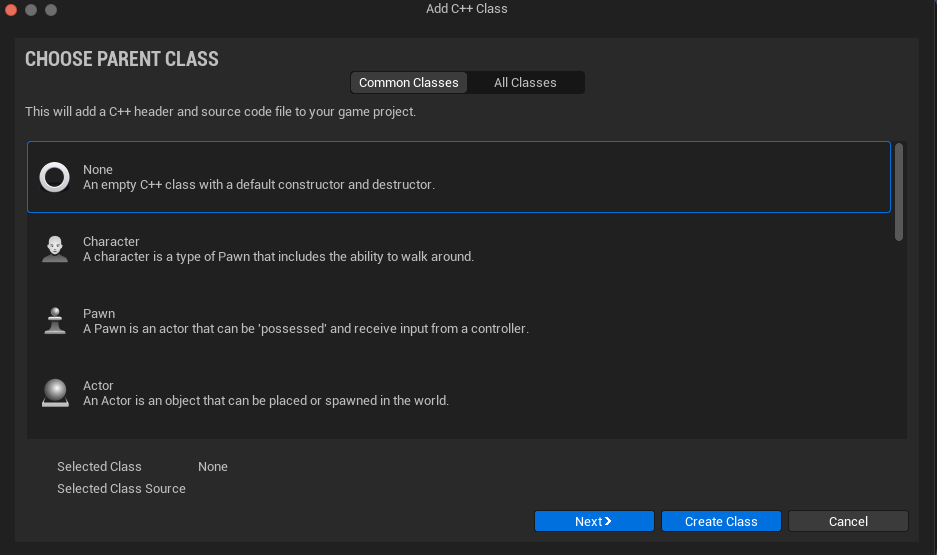The width and height of the screenshot is (937, 555).
Task: Click the Selected Class value None
Action: coord(213,467)
